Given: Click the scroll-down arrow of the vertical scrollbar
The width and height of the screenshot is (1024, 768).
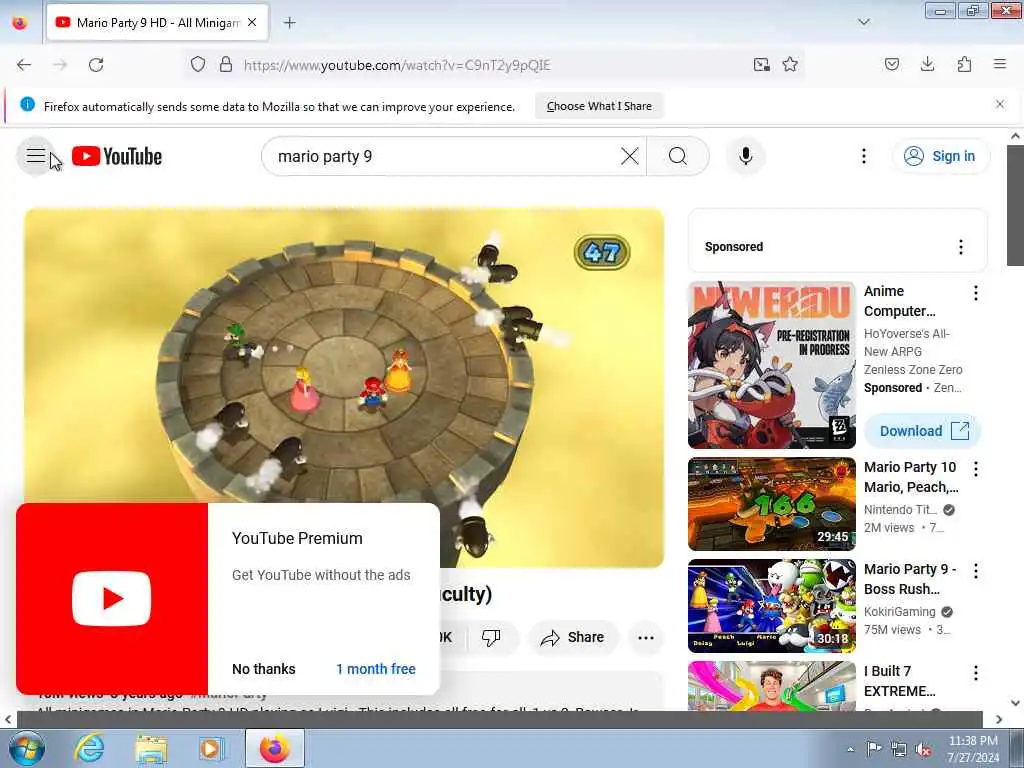Looking at the screenshot, I should [1015, 703].
